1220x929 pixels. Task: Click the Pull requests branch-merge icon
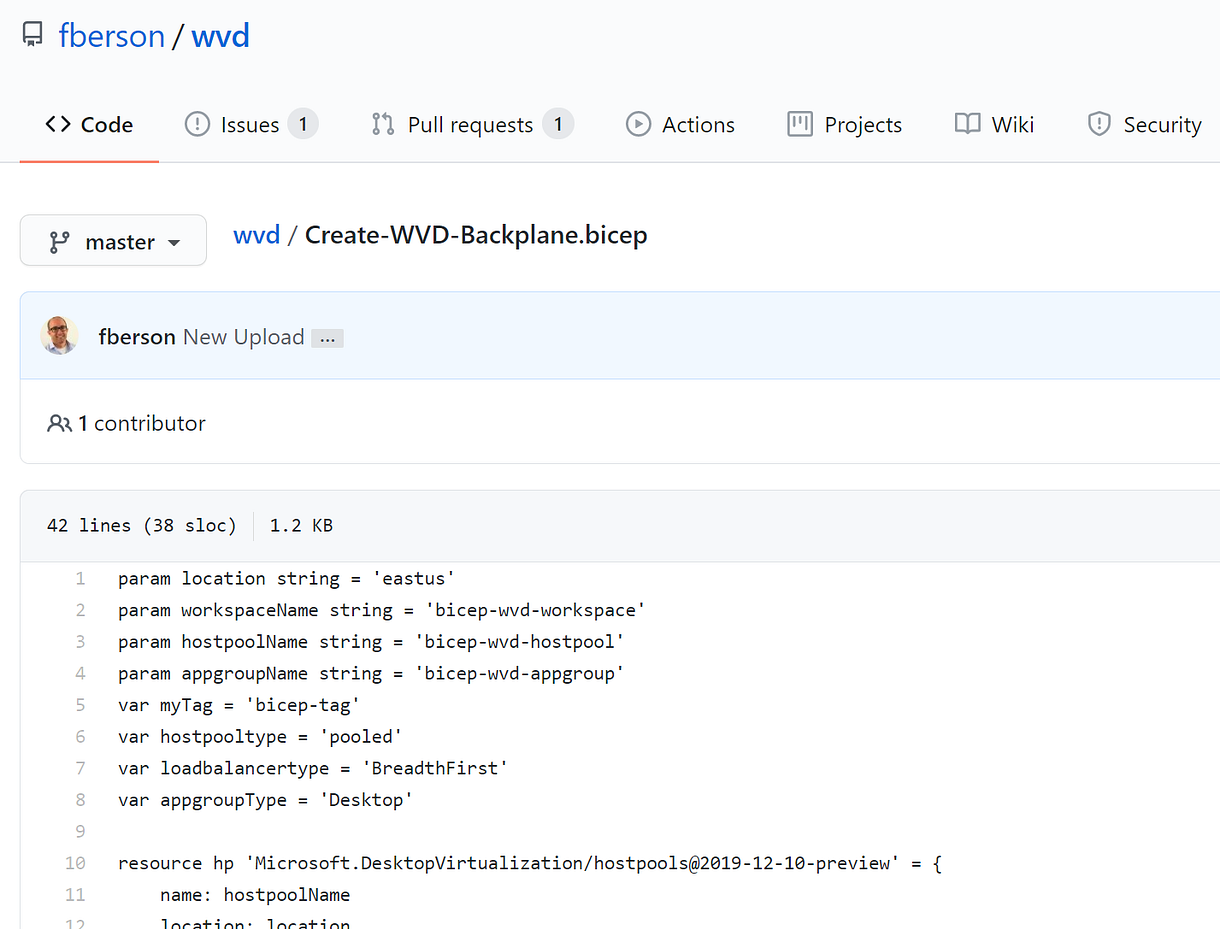[x=383, y=124]
